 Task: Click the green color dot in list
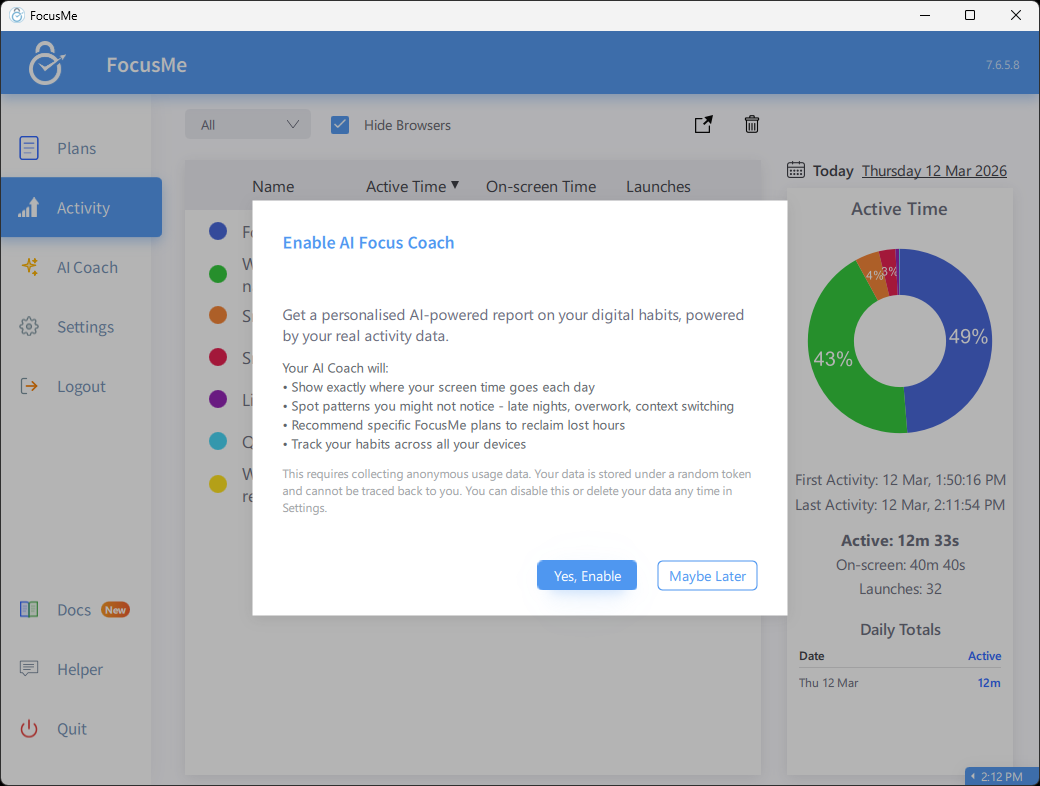click(218, 273)
